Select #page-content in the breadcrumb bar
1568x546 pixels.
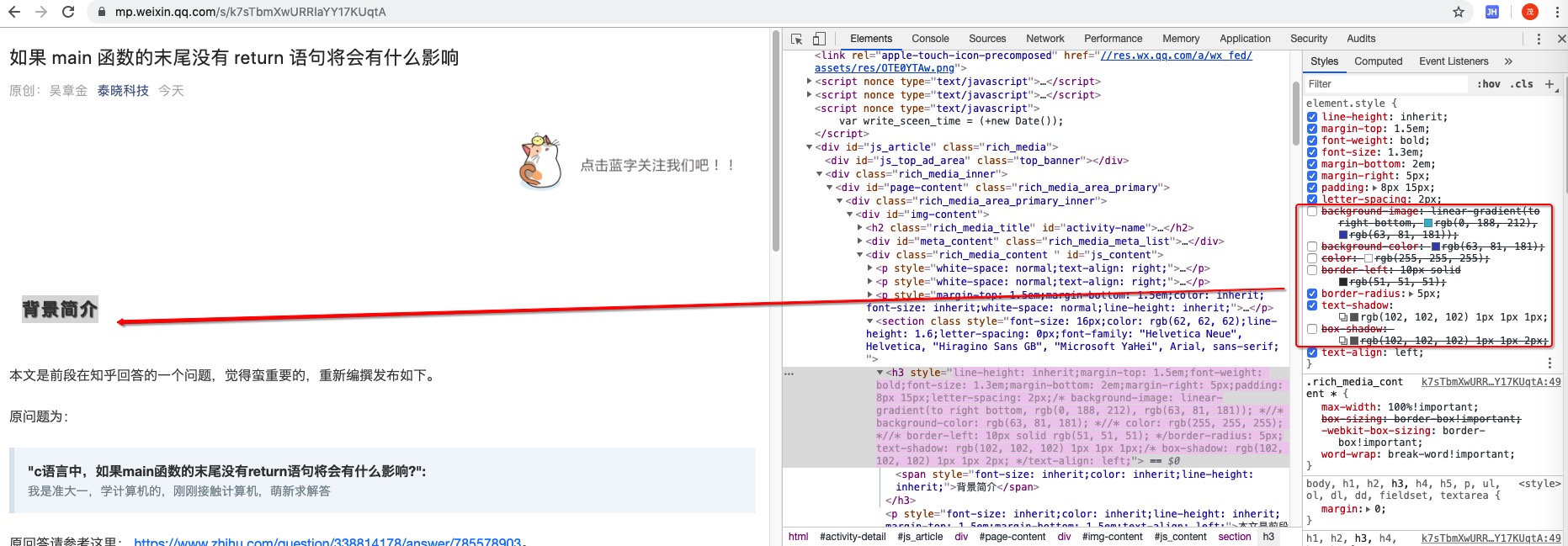[x=1013, y=537]
